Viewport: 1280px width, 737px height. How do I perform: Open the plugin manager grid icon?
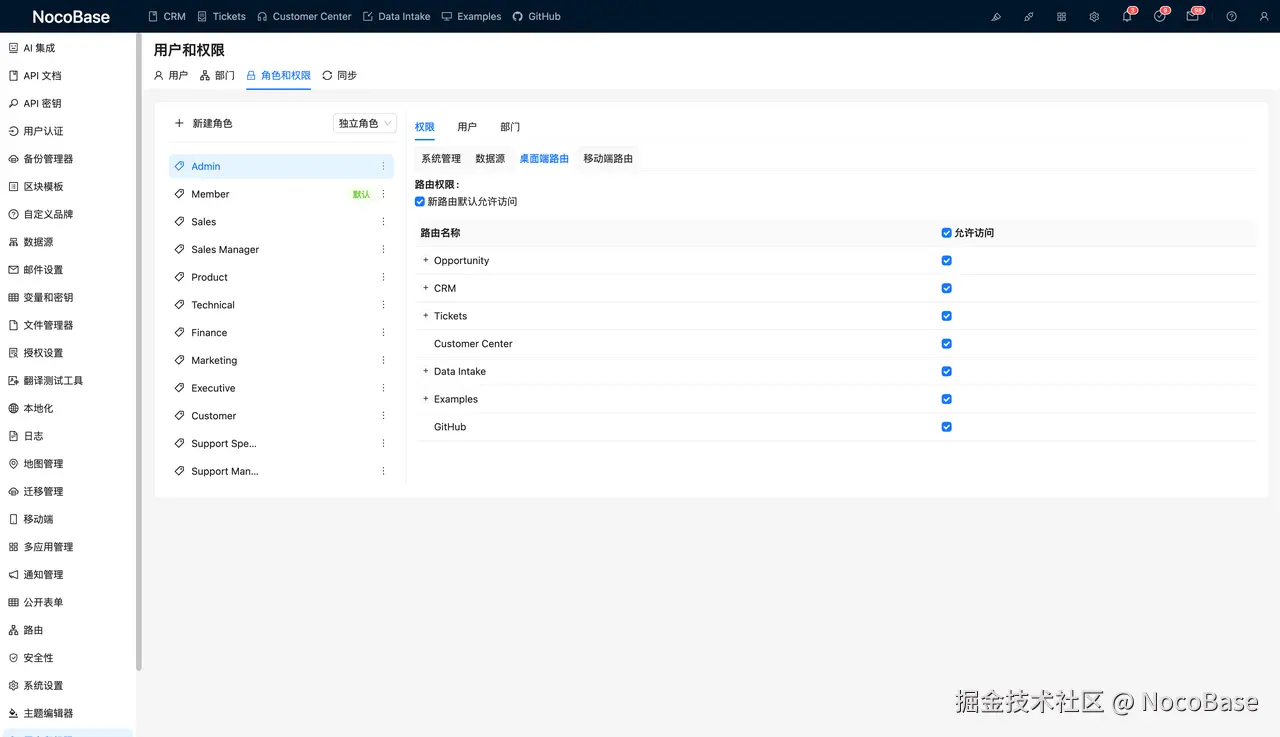click(x=1061, y=17)
